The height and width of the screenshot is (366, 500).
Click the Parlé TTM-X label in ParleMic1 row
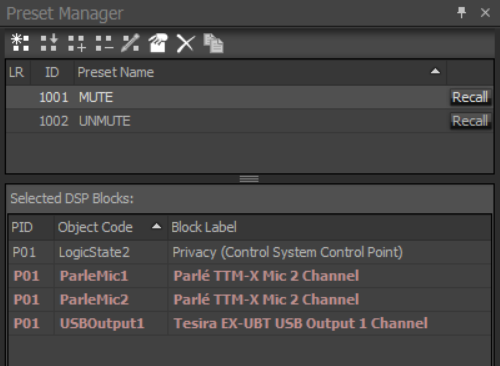pos(266,276)
